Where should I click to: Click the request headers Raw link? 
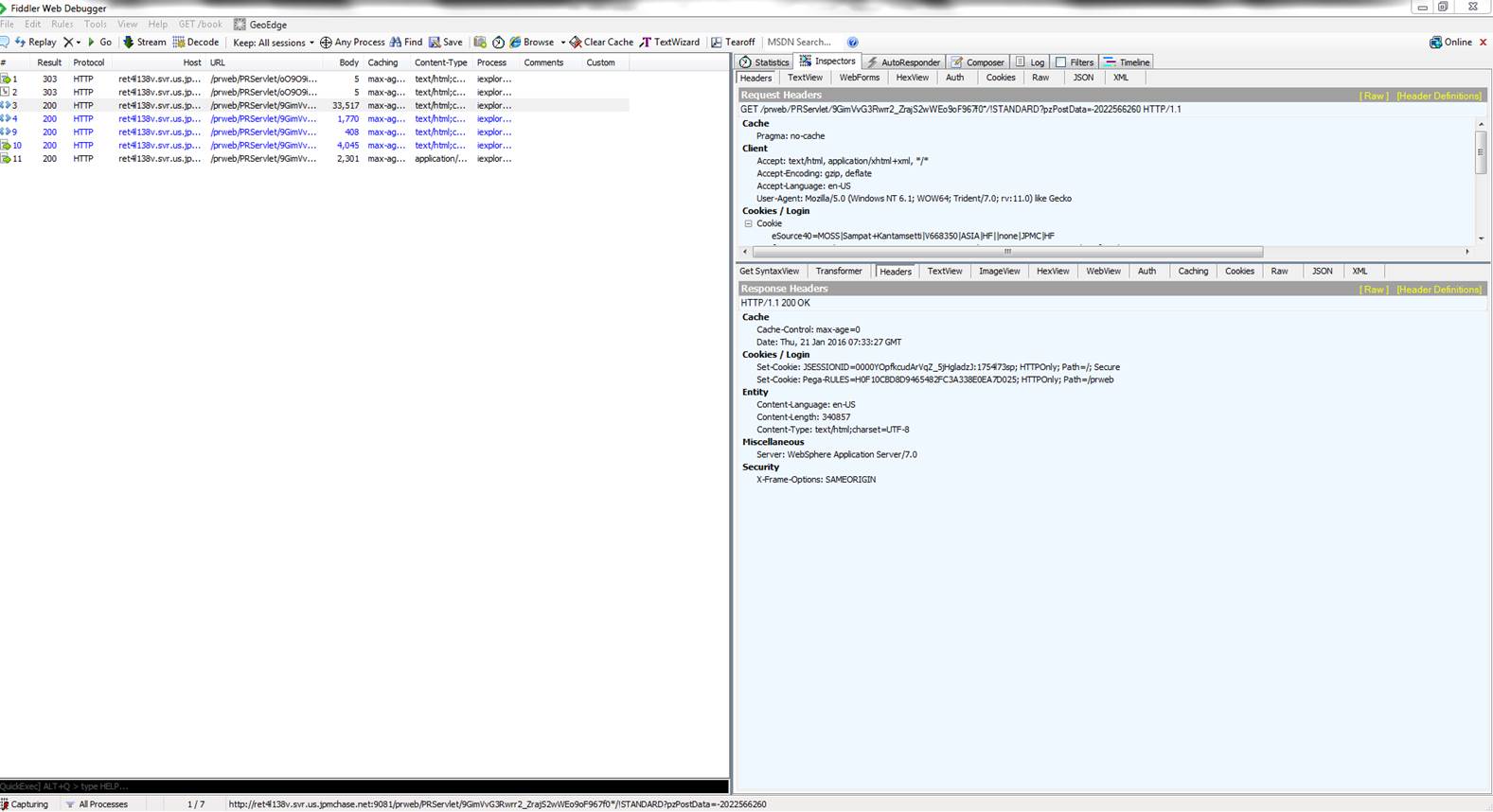pyautogui.click(x=1374, y=96)
